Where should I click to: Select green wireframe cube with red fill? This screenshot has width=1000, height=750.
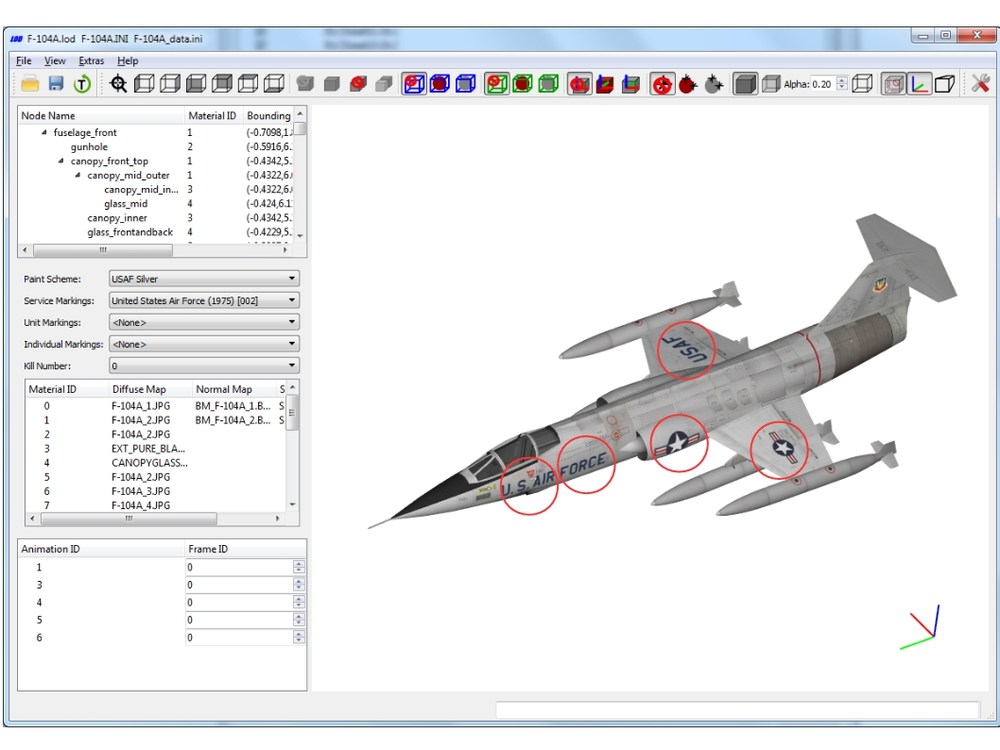tap(522, 84)
